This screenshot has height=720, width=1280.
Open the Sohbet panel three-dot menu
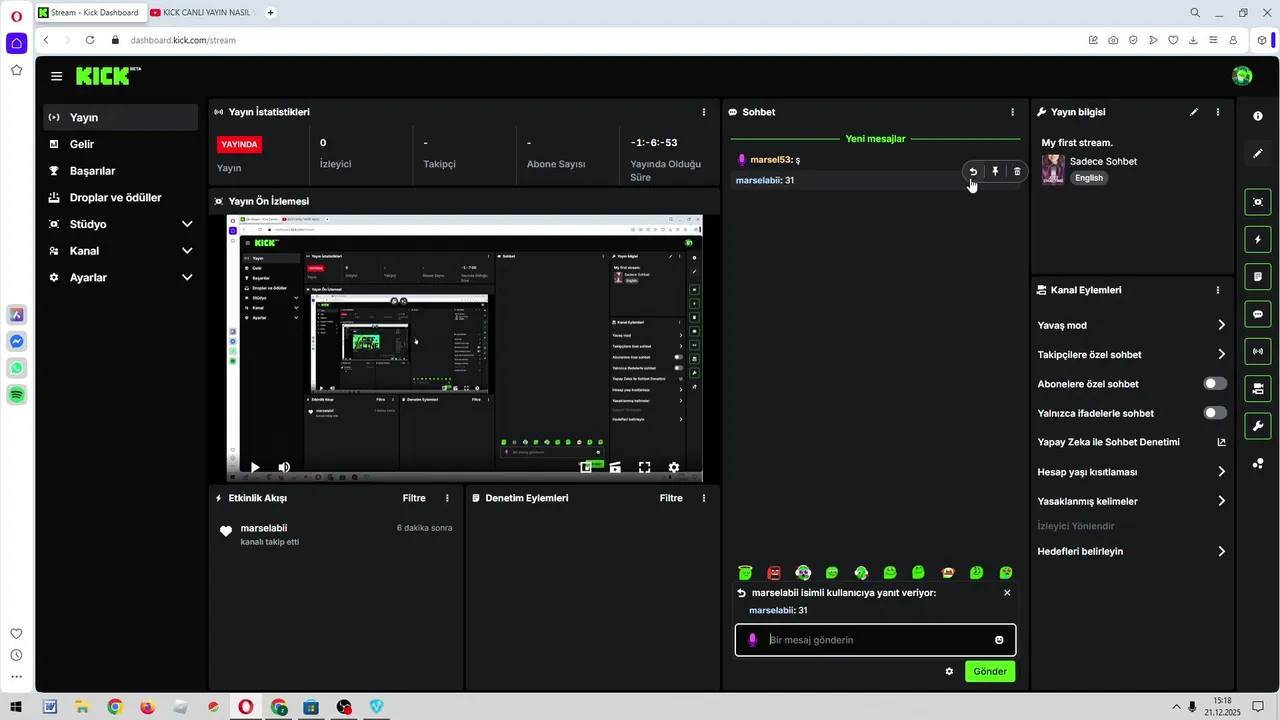pos(1012,112)
